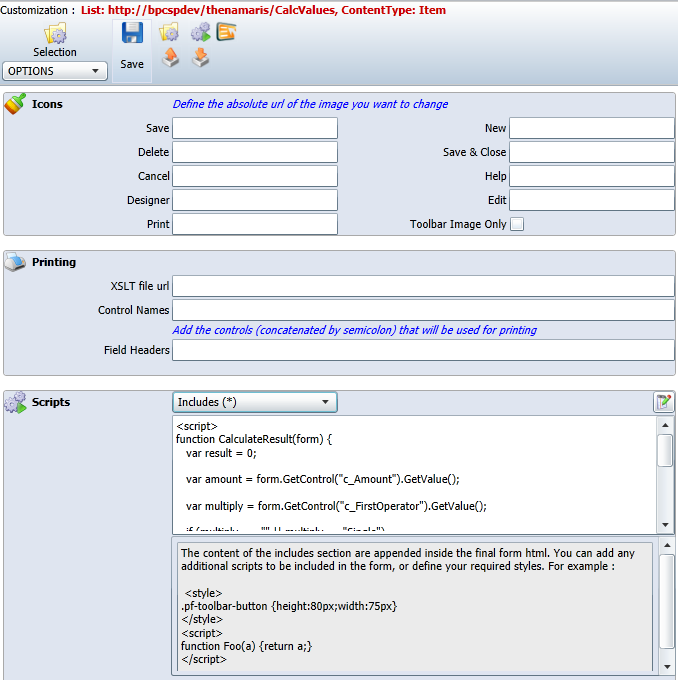
Task: Click into the XSLT file url field
Action: [423, 286]
